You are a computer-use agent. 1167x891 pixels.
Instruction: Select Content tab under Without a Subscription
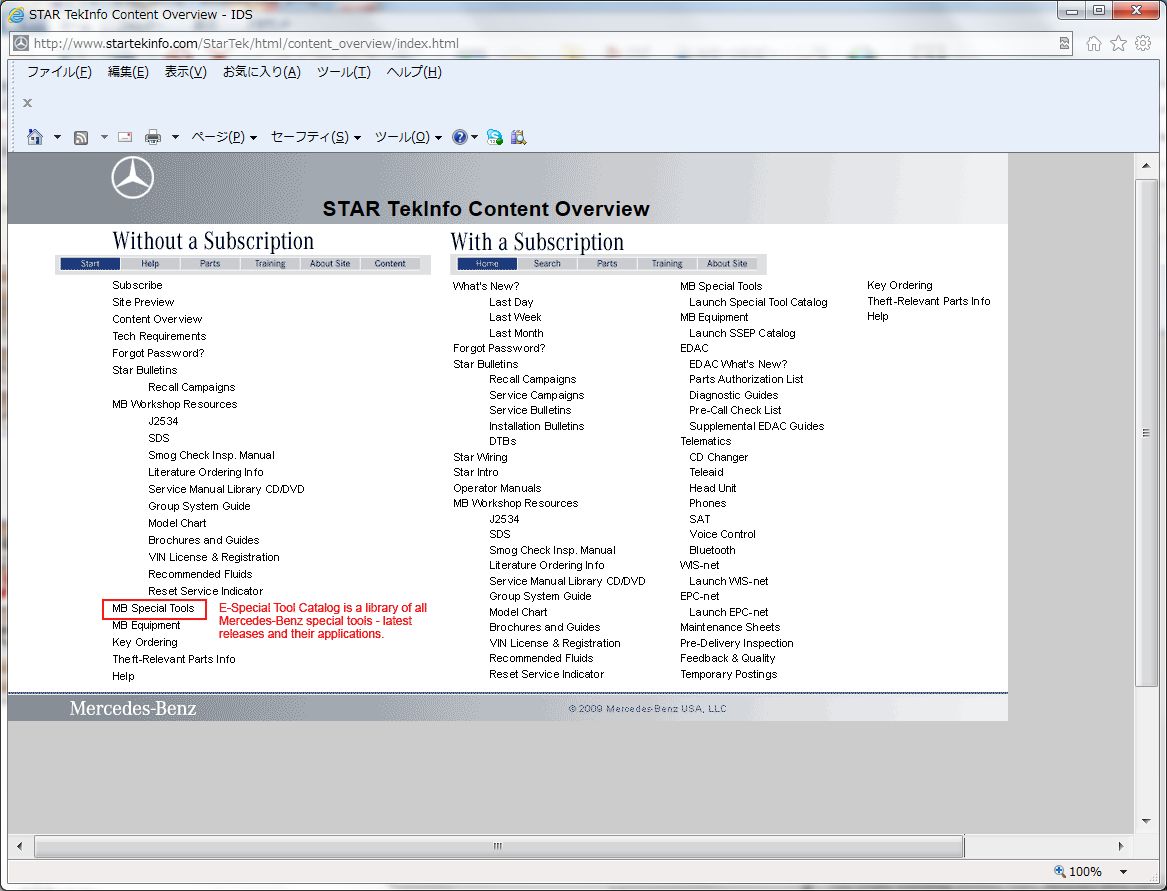390,264
